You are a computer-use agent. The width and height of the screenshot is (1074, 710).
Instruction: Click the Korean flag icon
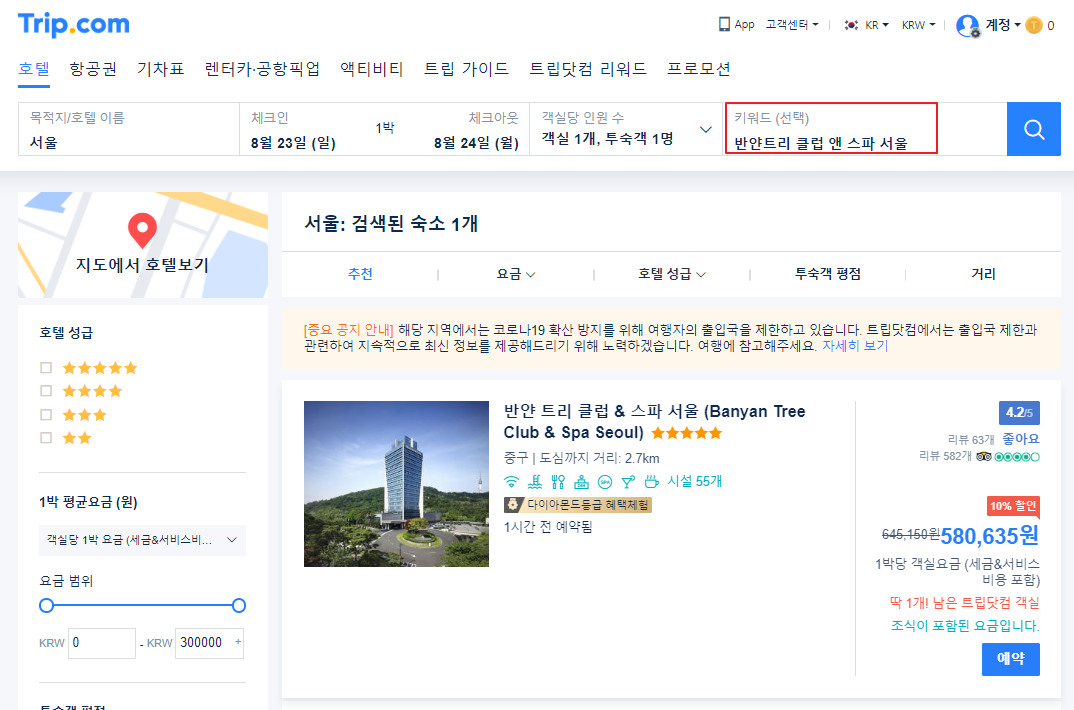[851, 25]
